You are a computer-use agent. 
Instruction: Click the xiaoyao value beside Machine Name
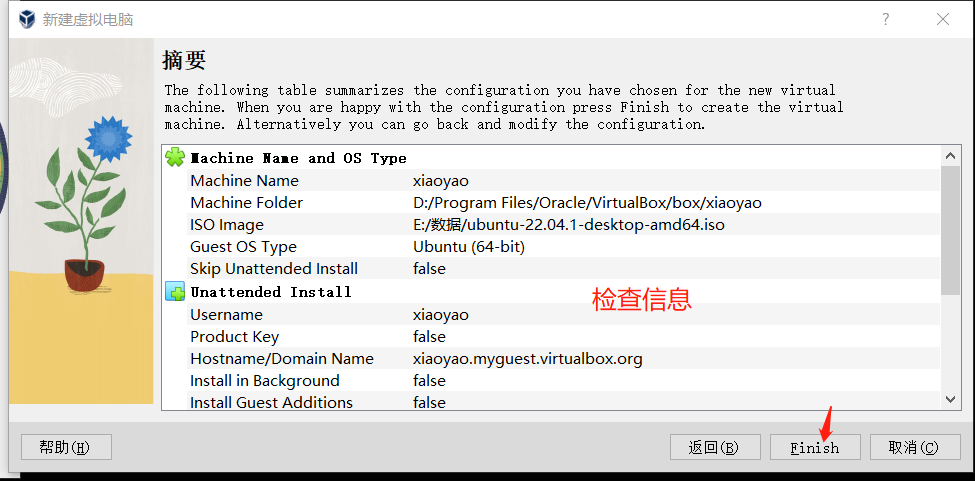[441, 181]
